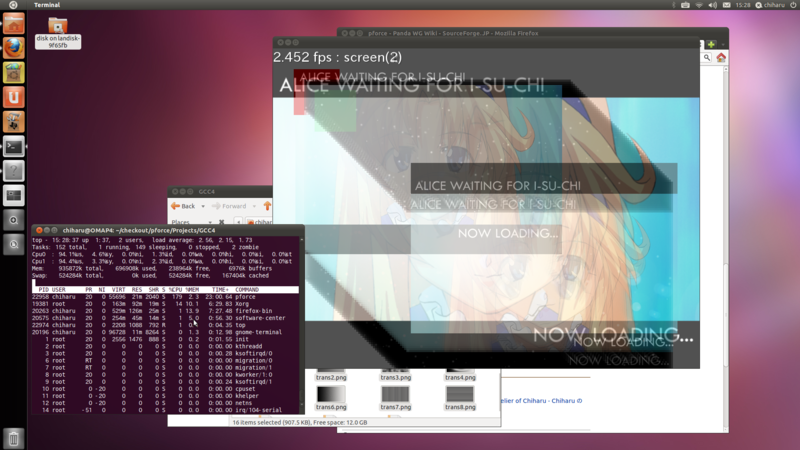Click the irq/104-serial process row

(166, 410)
